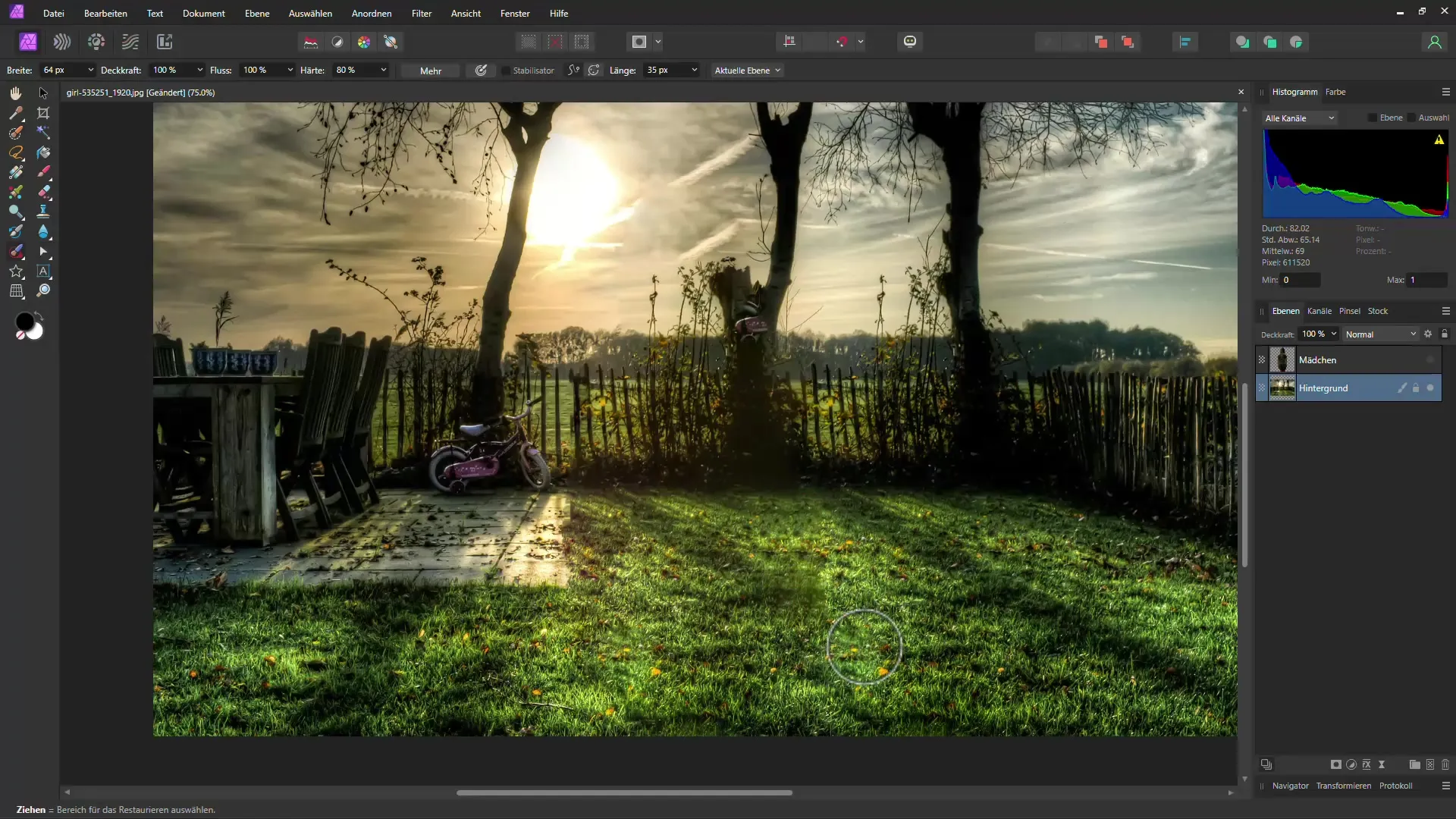The width and height of the screenshot is (1456, 819).
Task: Open the Auswählen menu
Action: click(x=310, y=13)
